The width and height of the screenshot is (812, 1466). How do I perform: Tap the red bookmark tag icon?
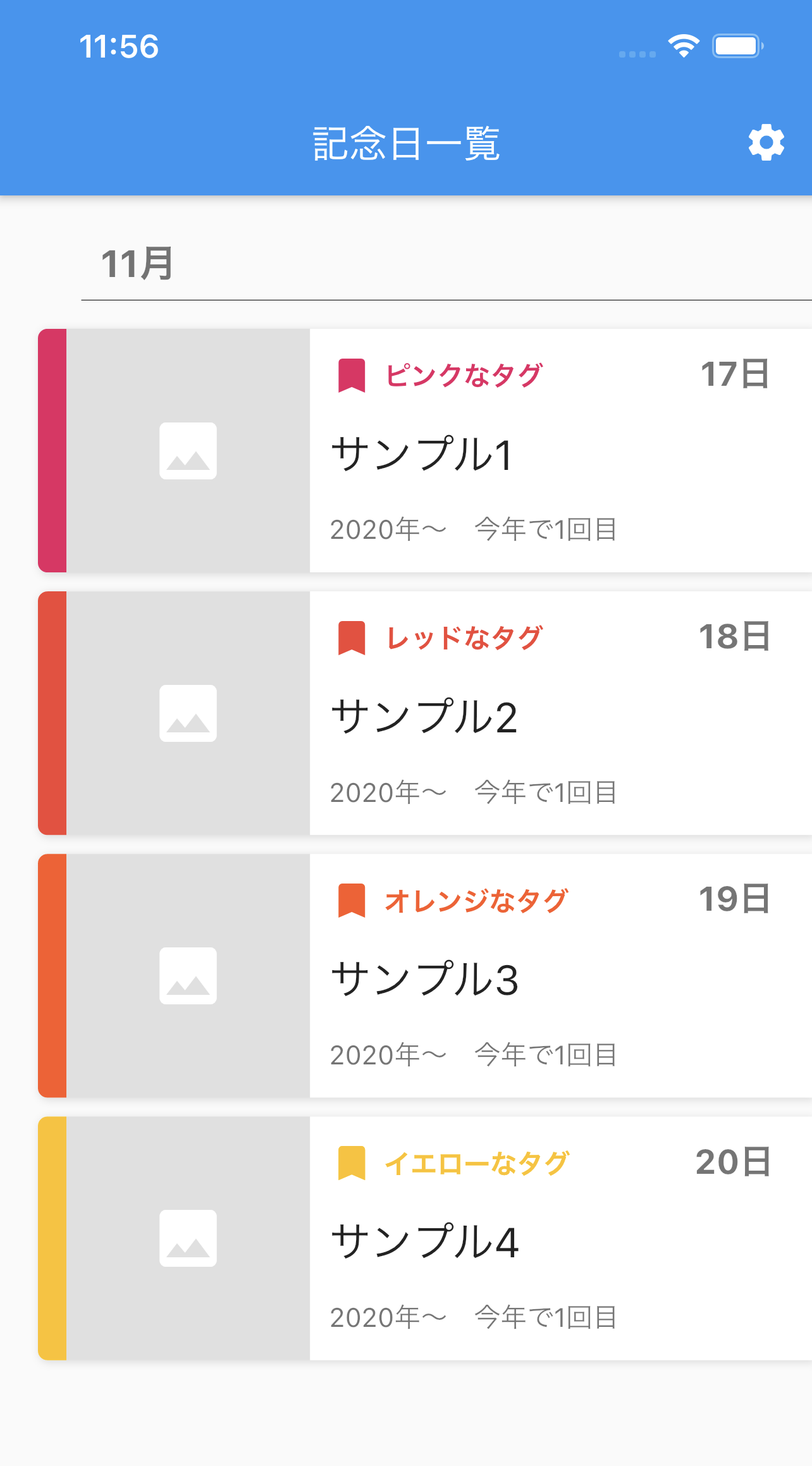[x=352, y=638]
